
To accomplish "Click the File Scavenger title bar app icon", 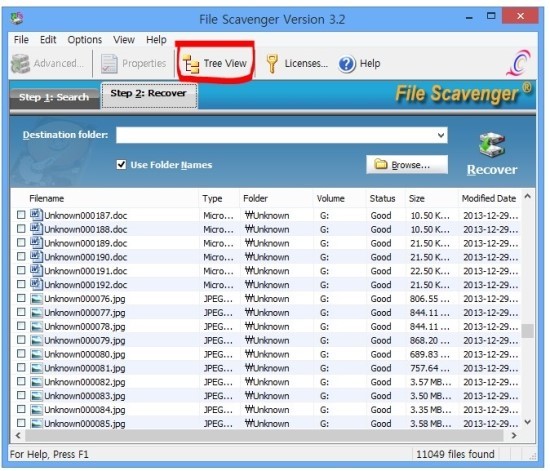I will (17, 18).
